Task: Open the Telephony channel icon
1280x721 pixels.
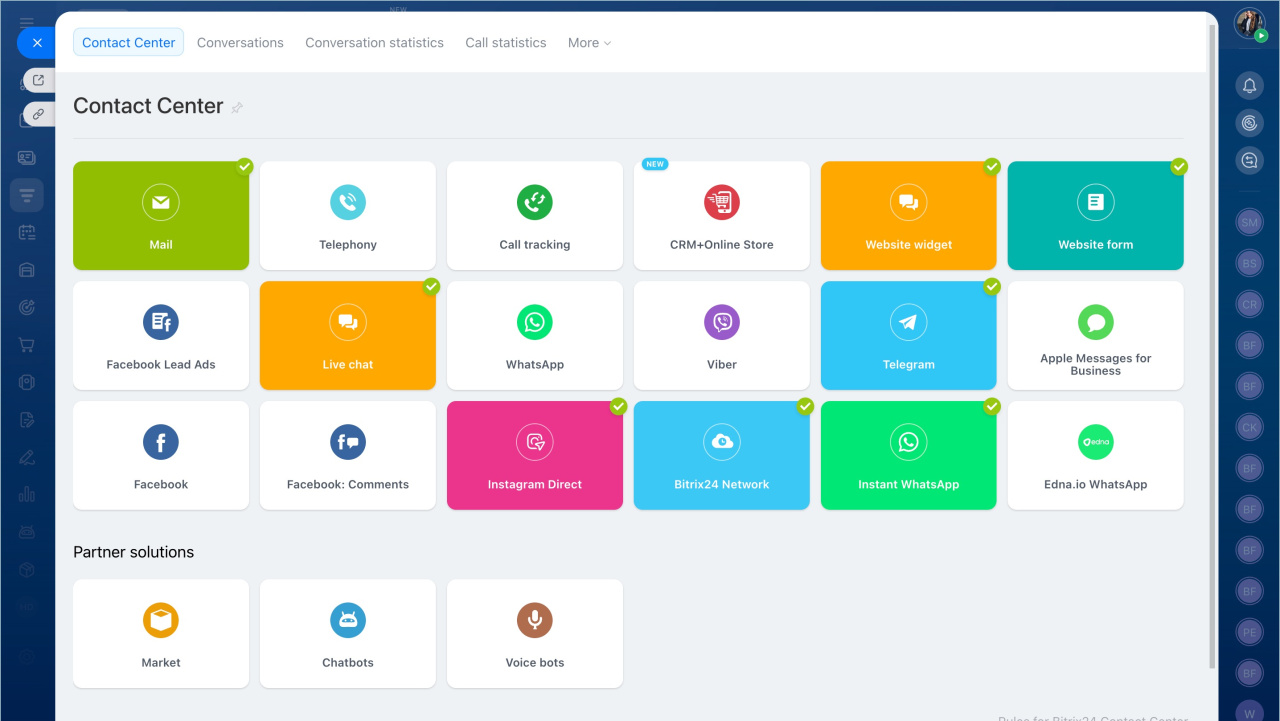Action: 348,203
